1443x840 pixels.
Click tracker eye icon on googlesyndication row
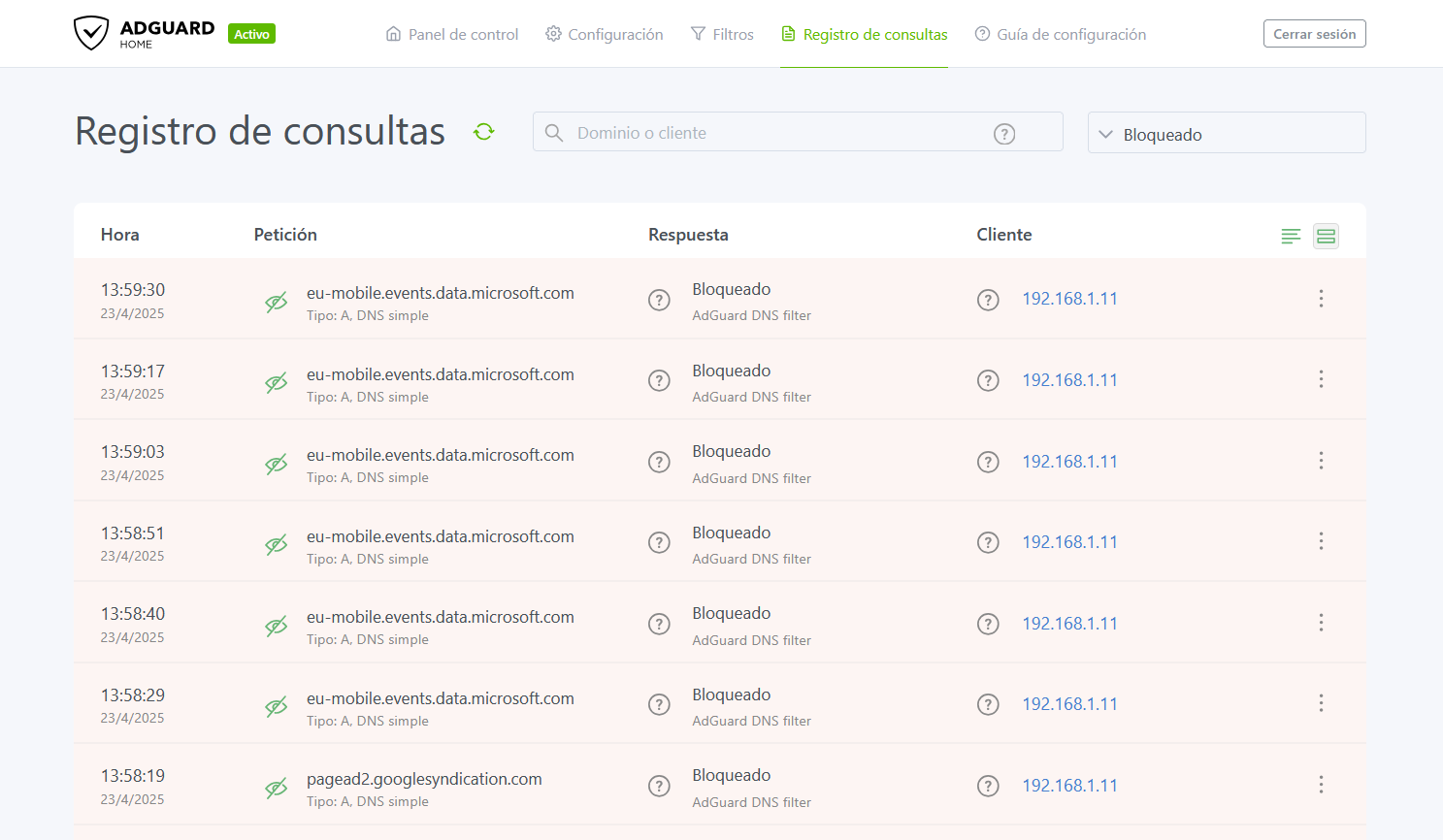pos(277,789)
